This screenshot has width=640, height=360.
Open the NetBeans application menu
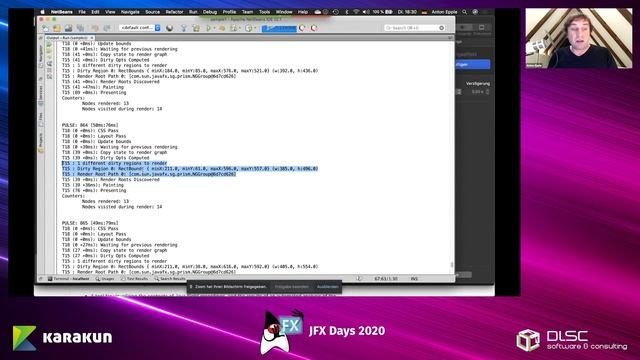point(62,12)
